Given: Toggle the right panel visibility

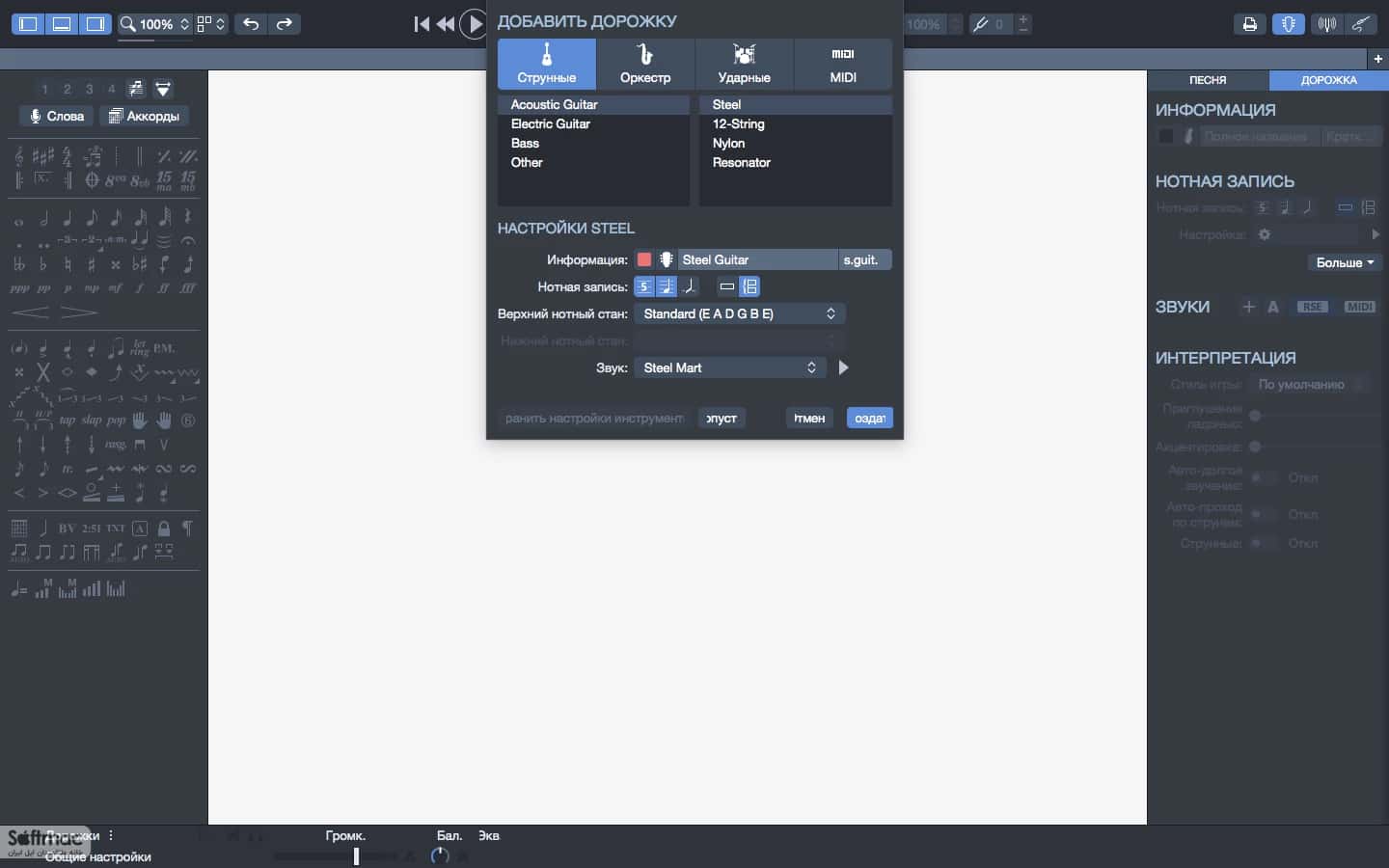Looking at the screenshot, I should (x=95, y=24).
